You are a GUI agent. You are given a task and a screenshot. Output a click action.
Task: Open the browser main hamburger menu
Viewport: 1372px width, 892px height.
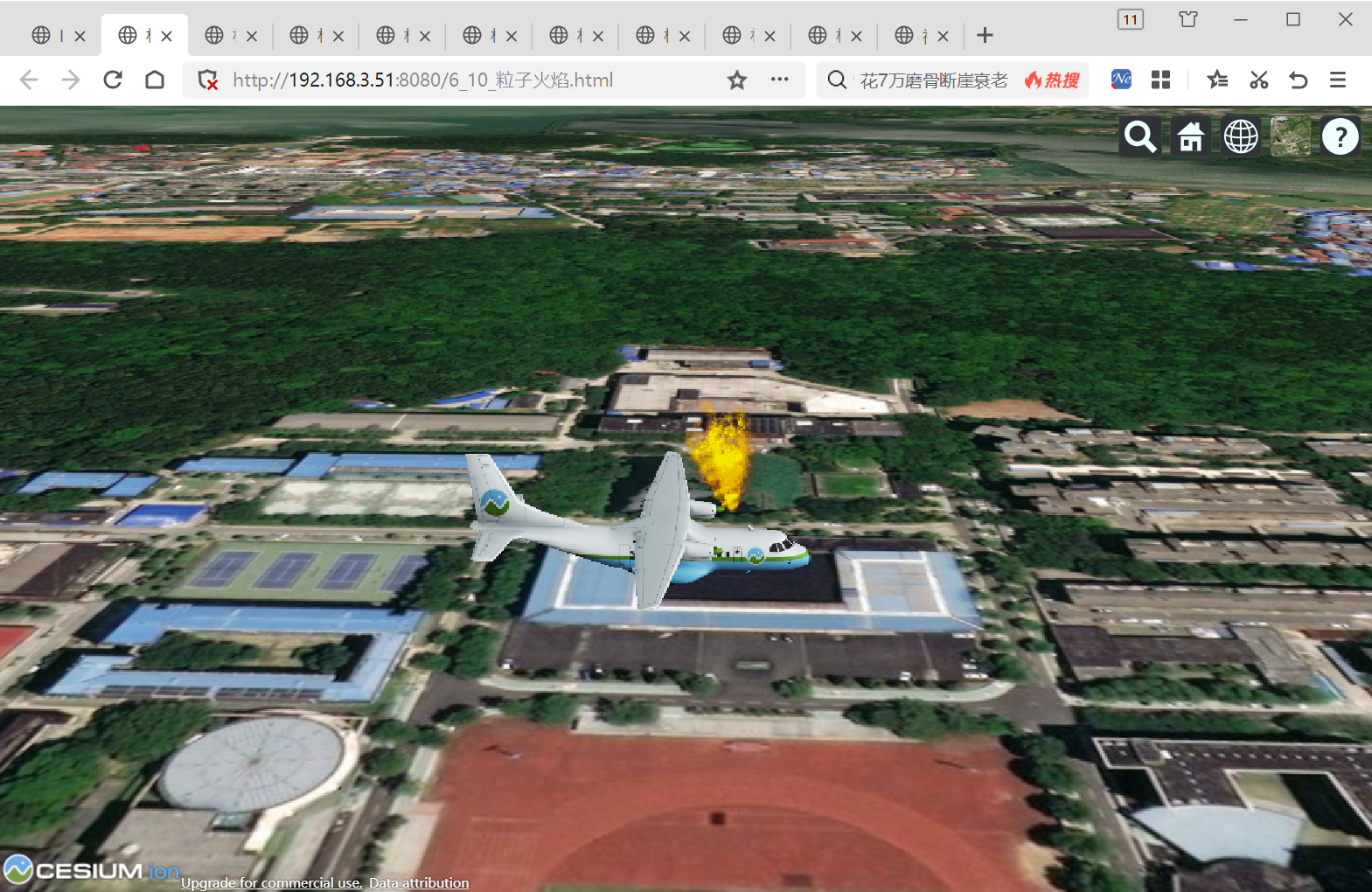point(1338,80)
